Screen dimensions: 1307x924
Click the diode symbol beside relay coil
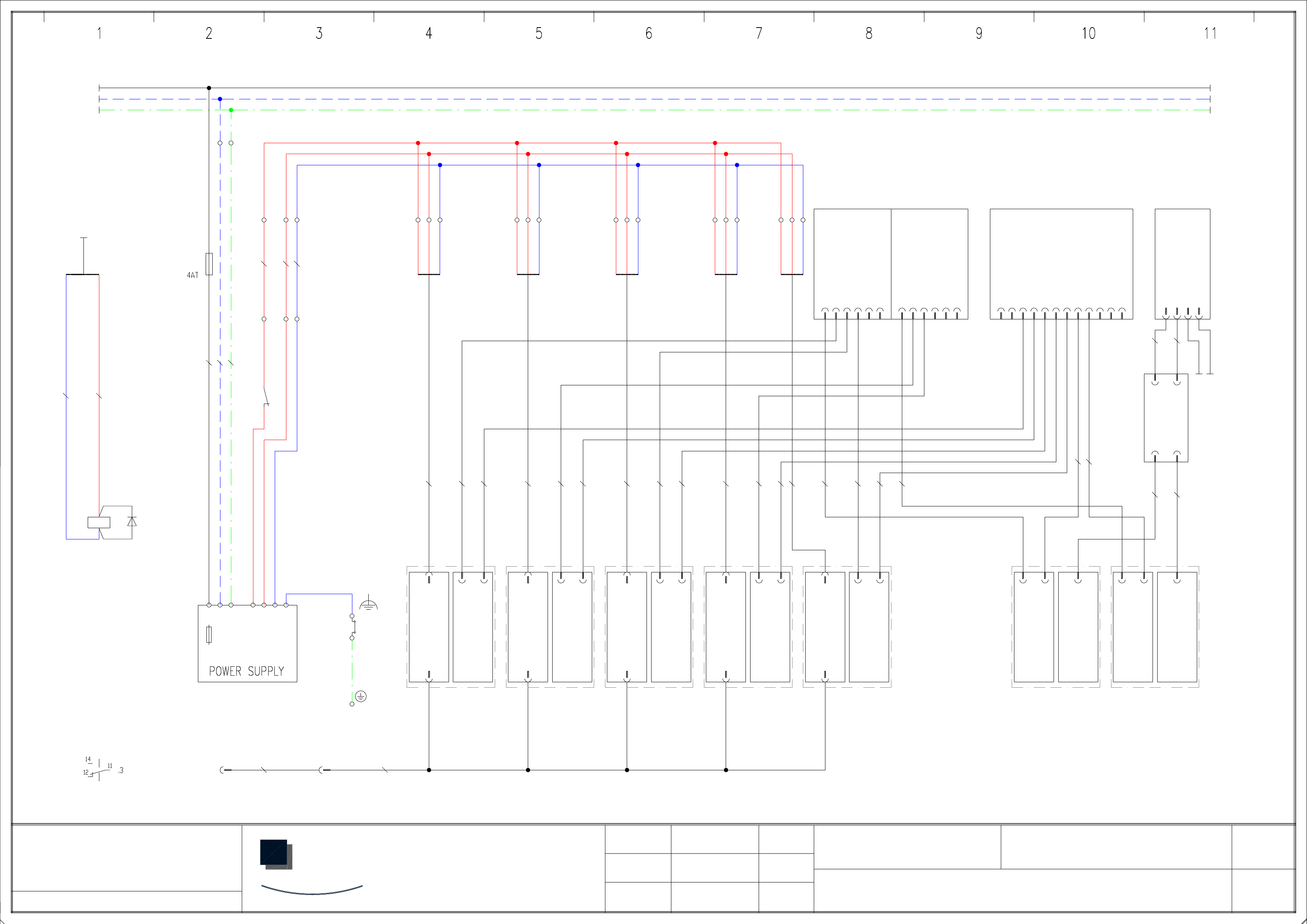click(x=132, y=522)
